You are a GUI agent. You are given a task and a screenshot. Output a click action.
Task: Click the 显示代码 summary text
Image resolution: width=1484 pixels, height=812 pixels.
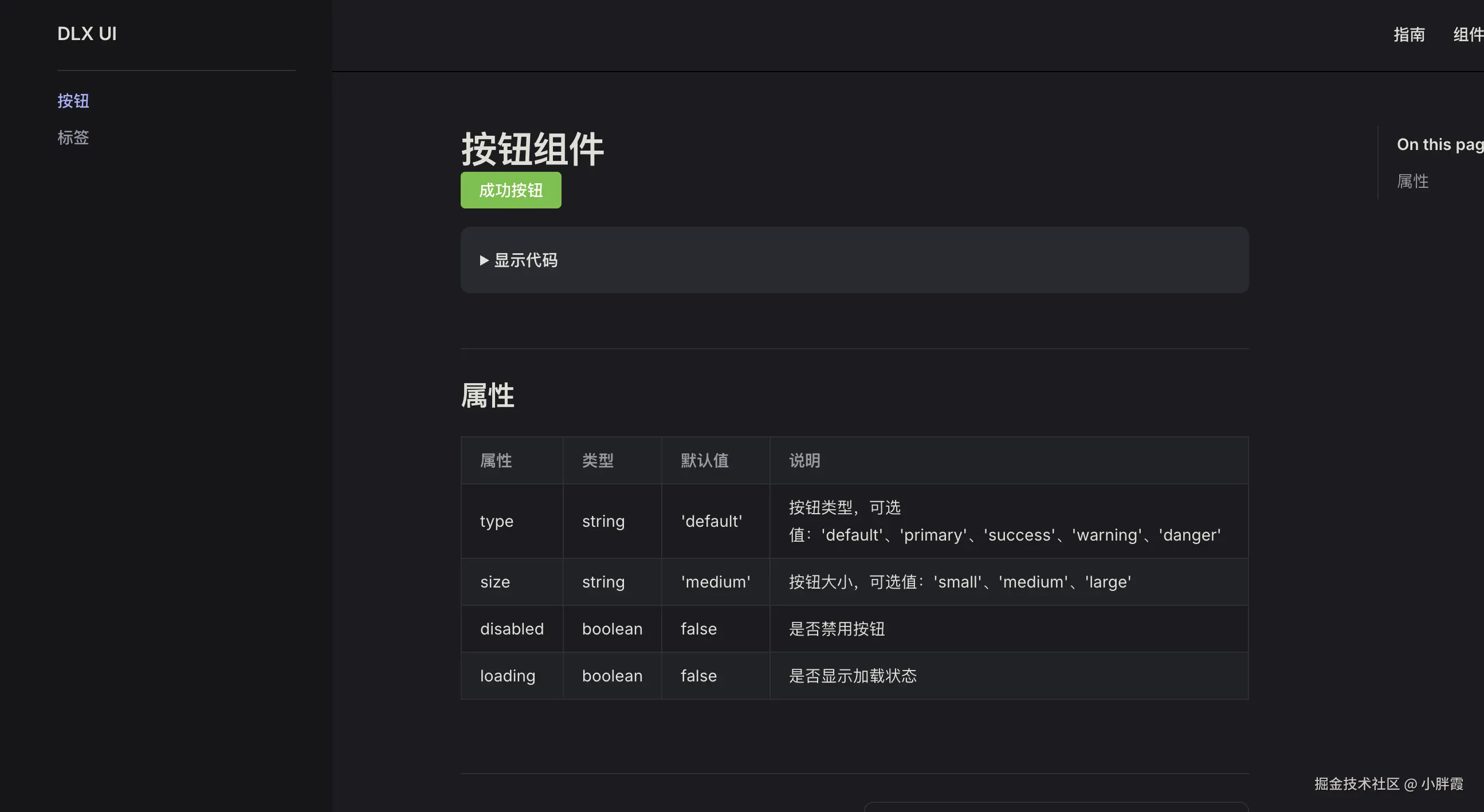[525, 261]
